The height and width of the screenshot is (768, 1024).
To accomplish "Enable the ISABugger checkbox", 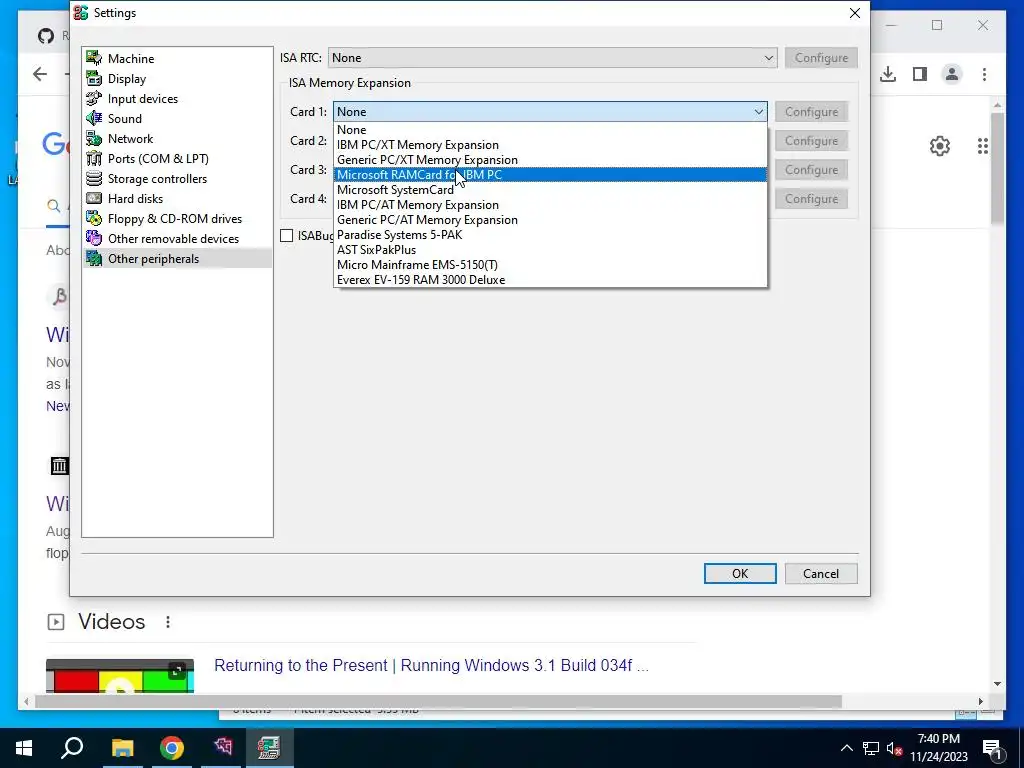I will click(x=287, y=236).
